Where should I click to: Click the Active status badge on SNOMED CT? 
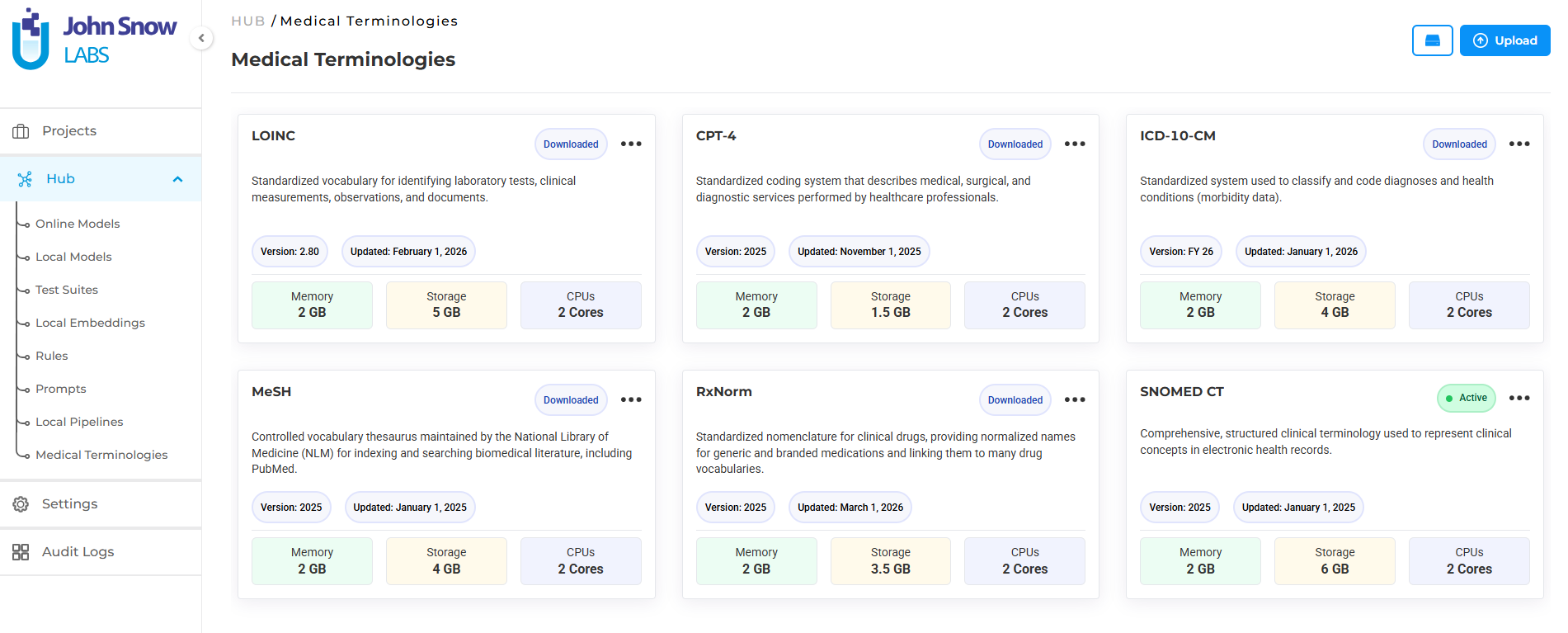[1466, 398]
